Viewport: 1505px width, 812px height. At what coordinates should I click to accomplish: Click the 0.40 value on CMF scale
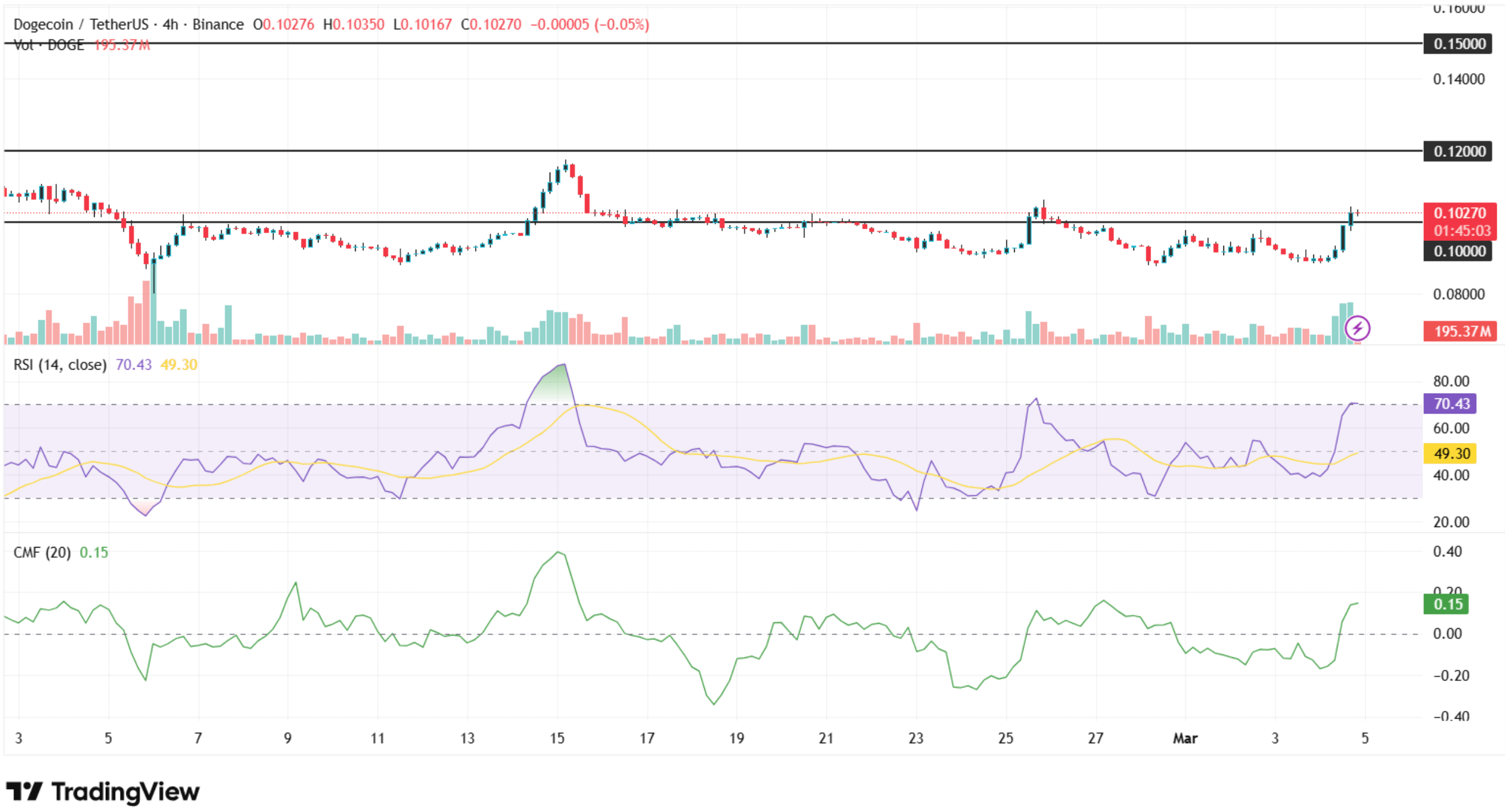(x=1447, y=552)
